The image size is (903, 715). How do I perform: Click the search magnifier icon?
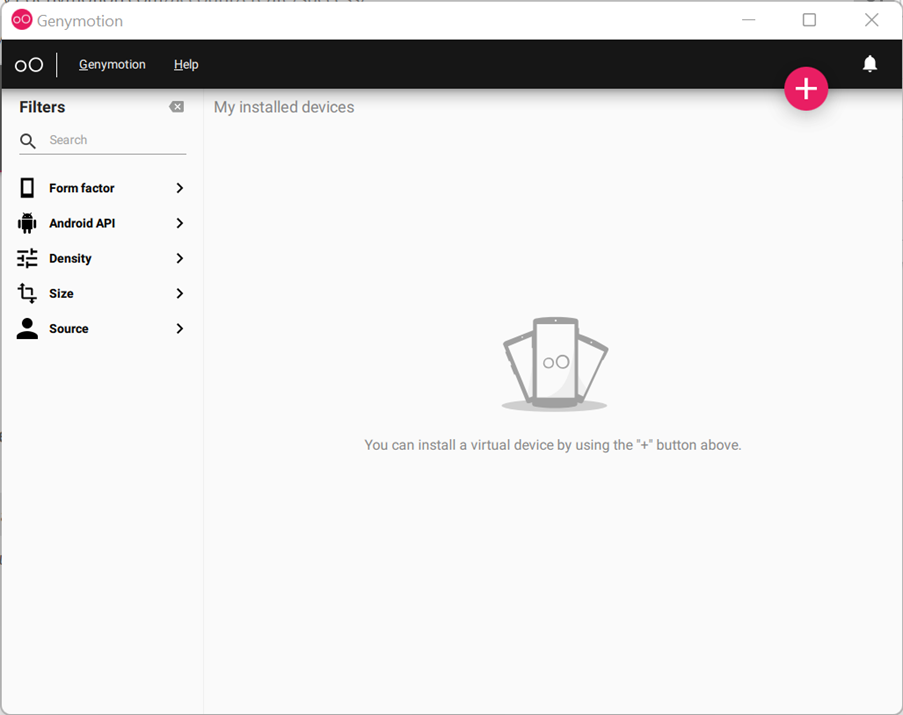(28, 140)
